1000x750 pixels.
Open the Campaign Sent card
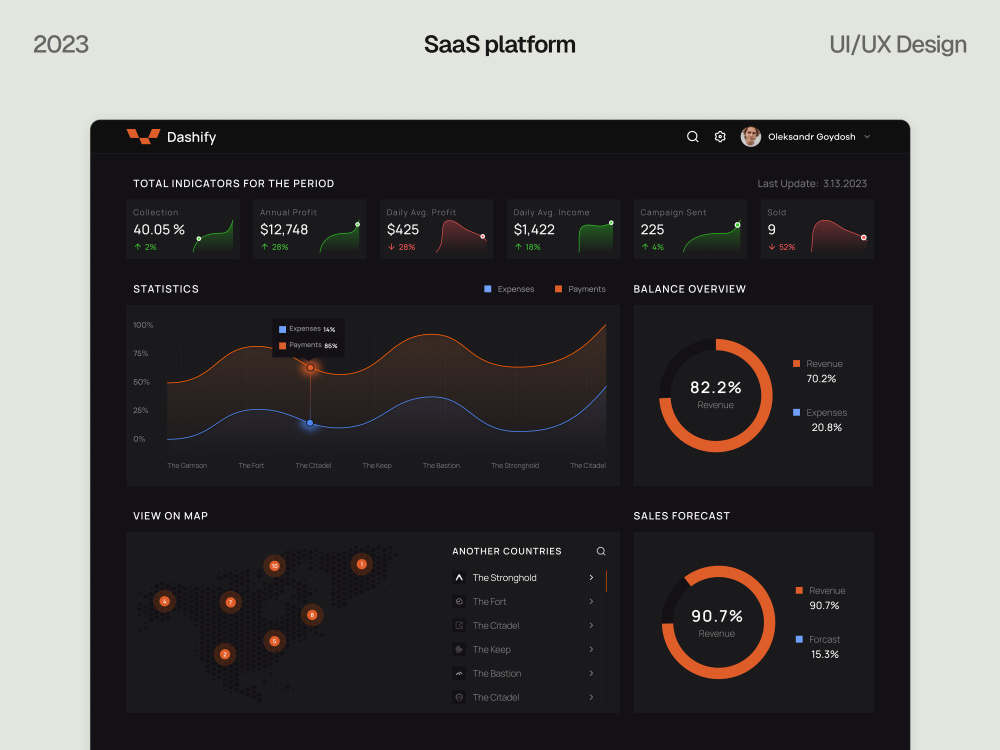[x=690, y=229]
